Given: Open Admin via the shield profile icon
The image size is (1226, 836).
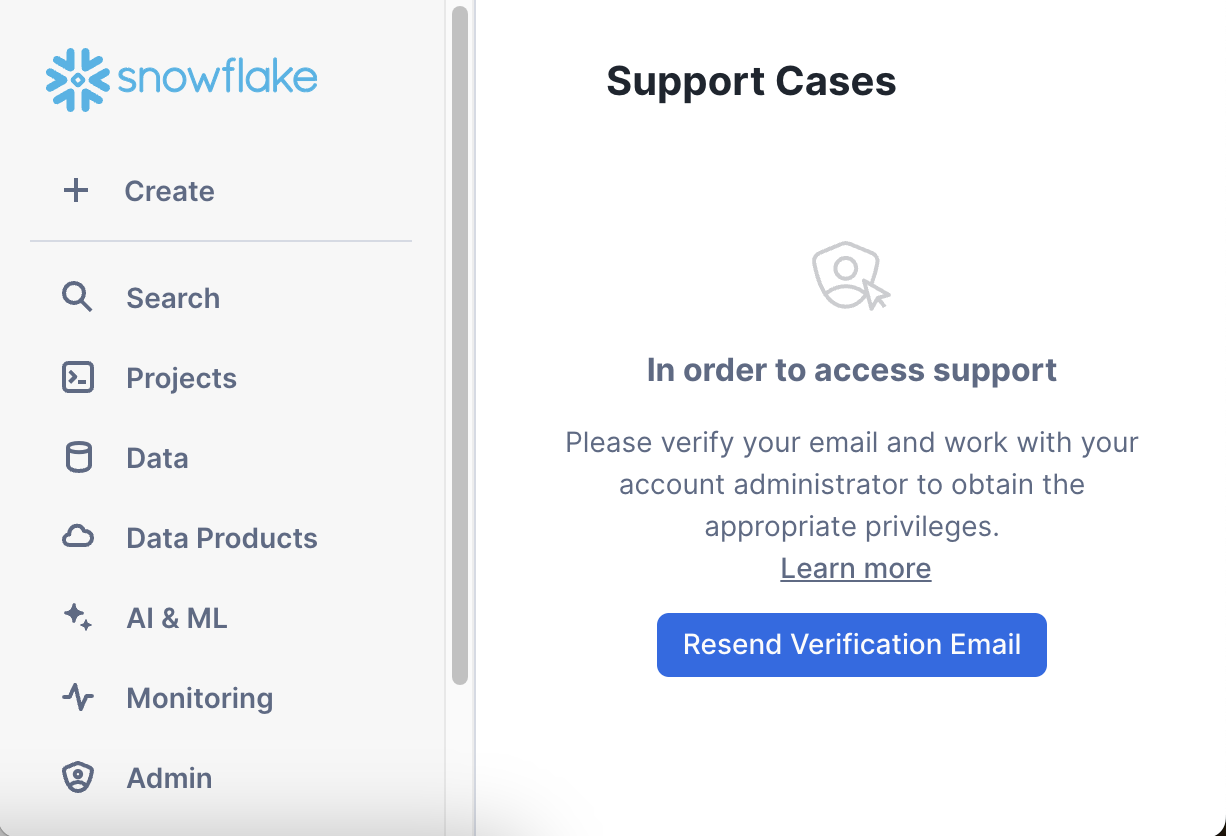Looking at the screenshot, I should click(x=77, y=777).
